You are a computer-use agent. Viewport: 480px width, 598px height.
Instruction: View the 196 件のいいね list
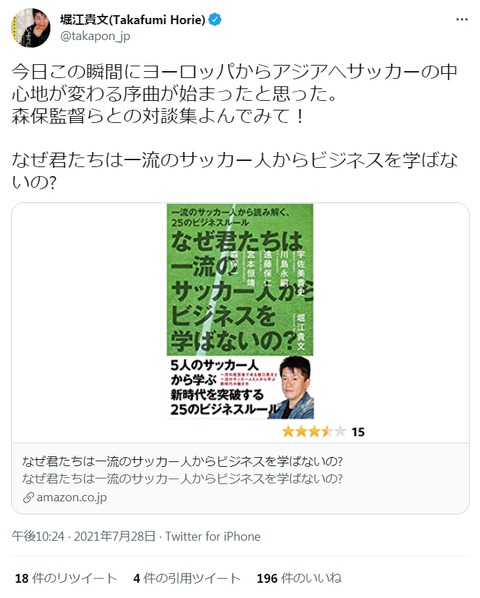click(299, 578)
